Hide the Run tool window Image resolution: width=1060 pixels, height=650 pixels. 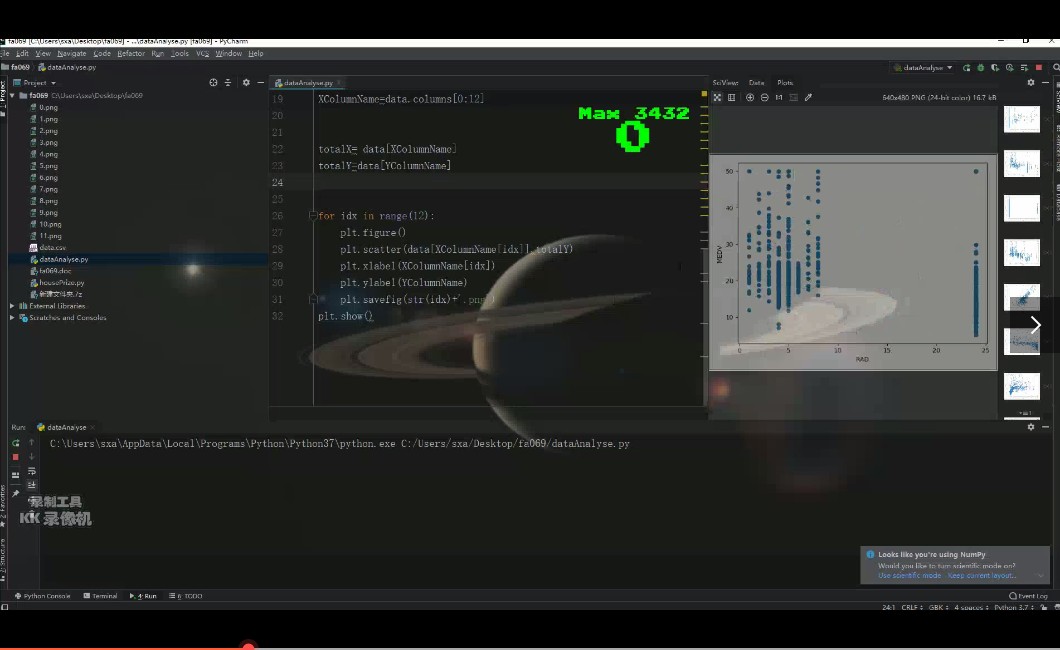point(1046,427)
